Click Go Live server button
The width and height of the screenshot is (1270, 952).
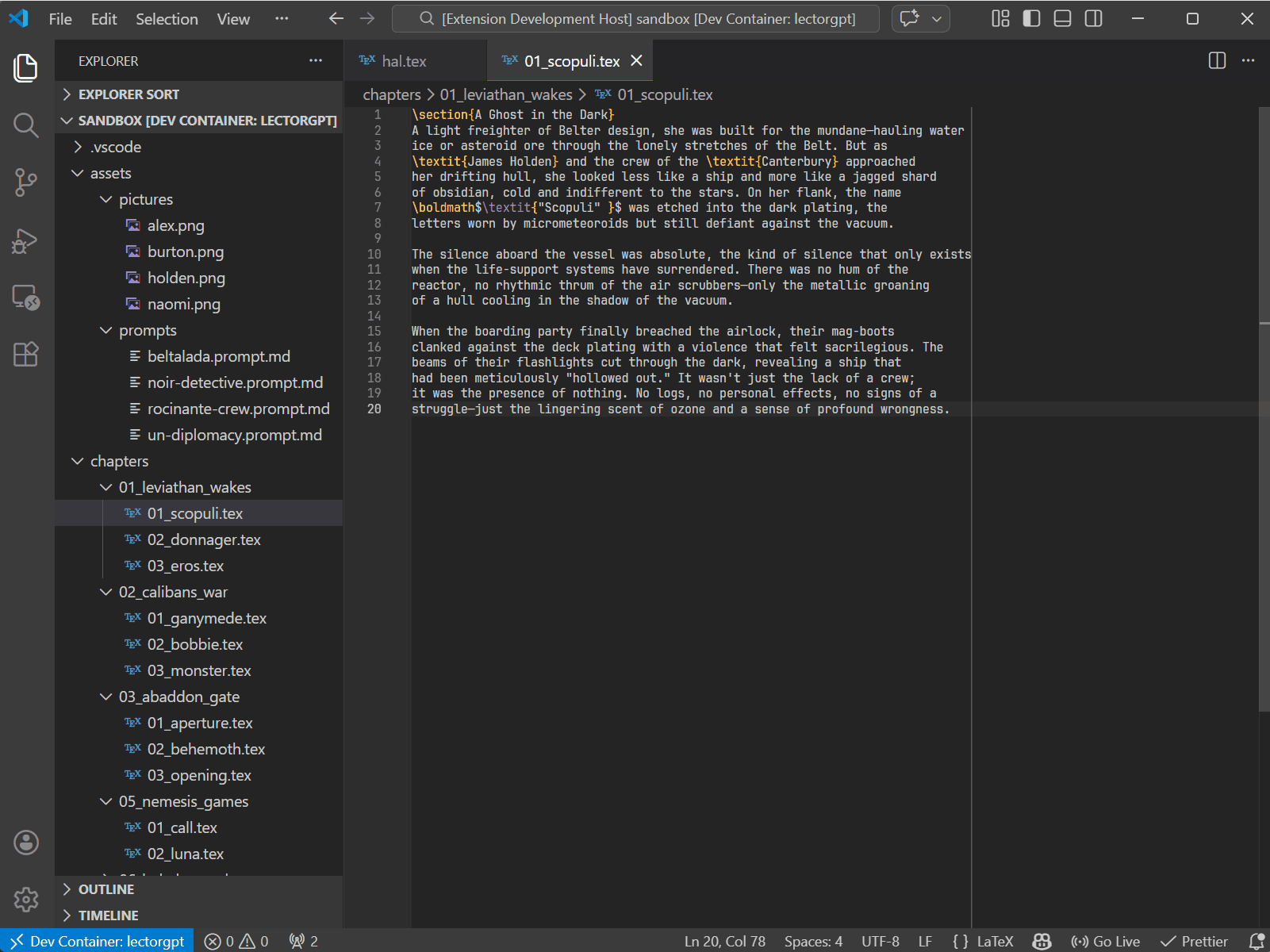point(1105,941)
